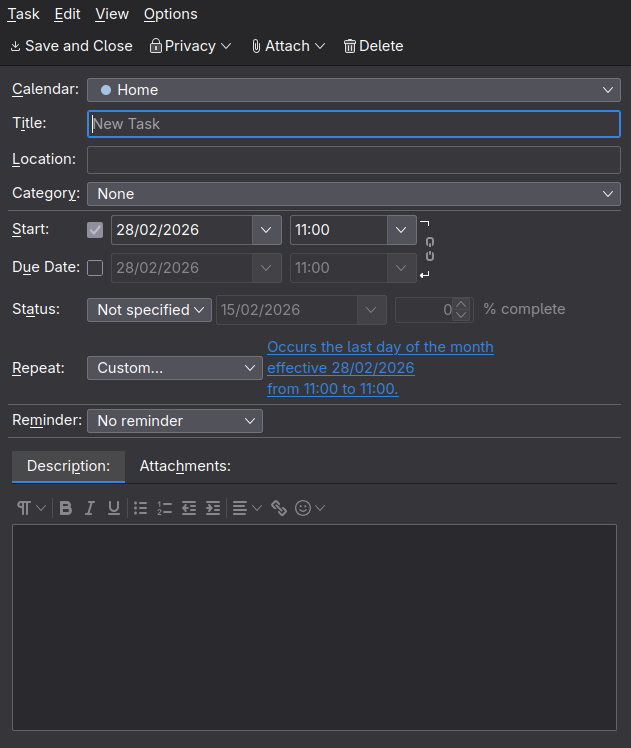631x748 pixels.
Task: Open the repeat rule summary link
Action: 380,368
